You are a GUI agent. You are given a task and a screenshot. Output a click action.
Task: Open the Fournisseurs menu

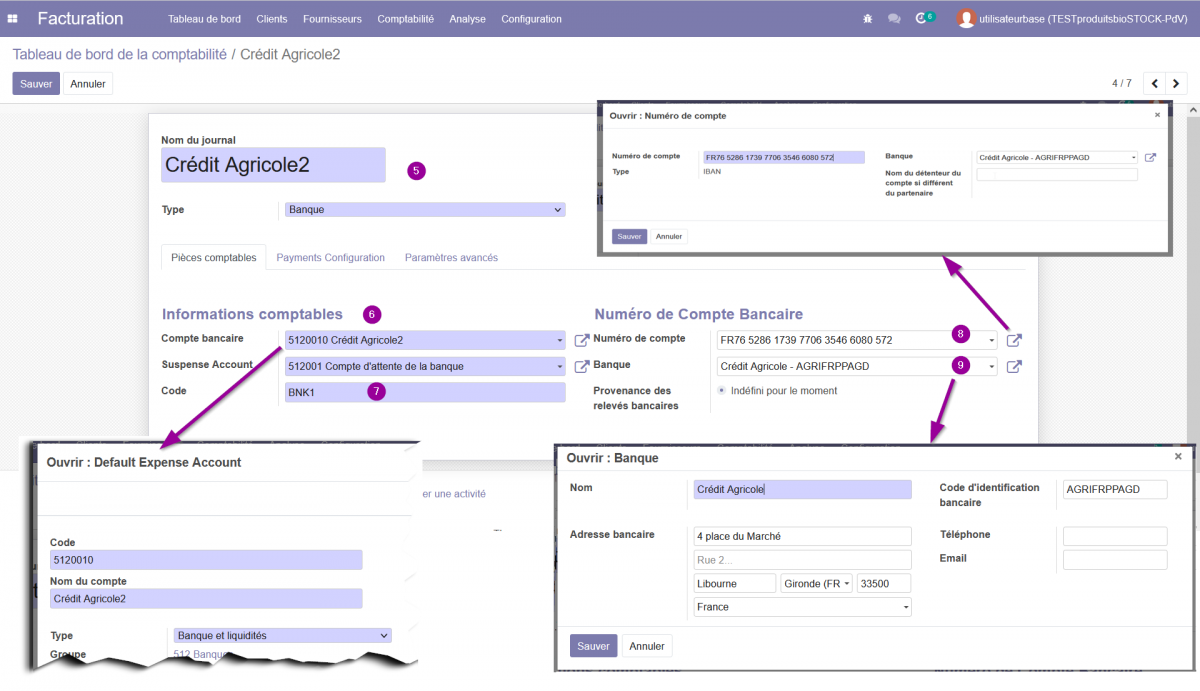[333, 19]
